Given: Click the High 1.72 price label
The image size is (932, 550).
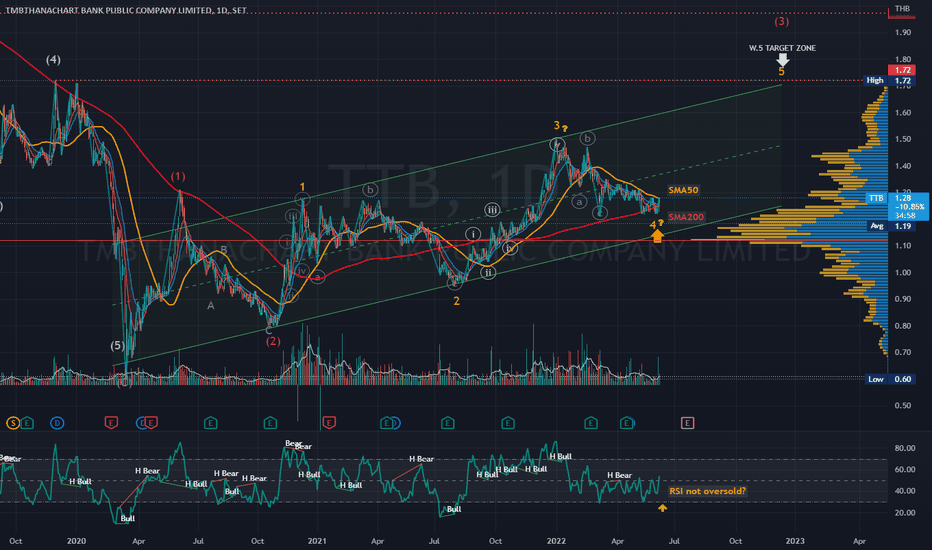Looking at the screenshot, I should [889, 80].
